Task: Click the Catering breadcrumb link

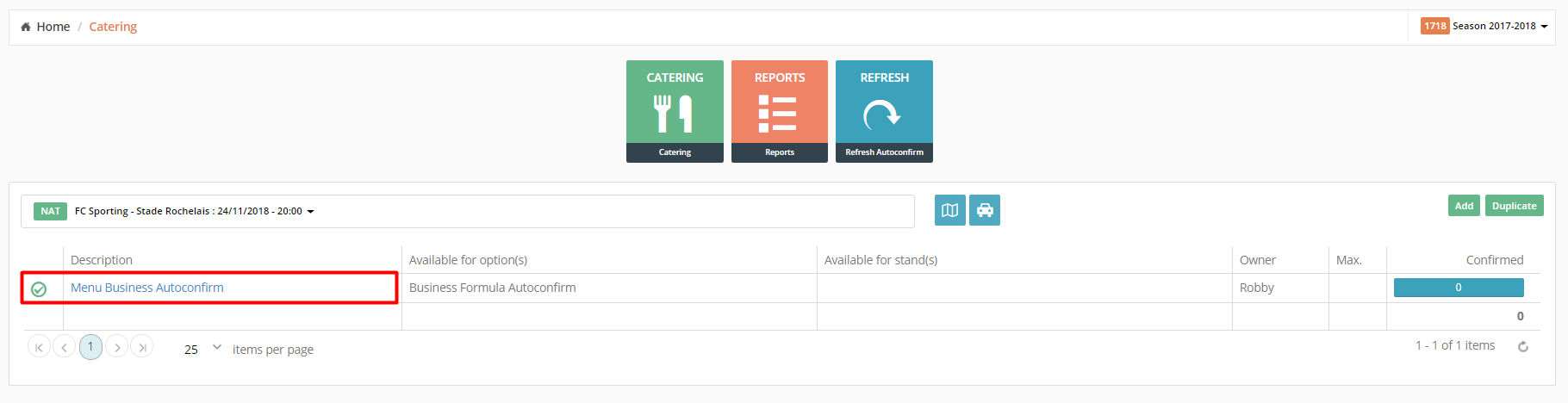Action: (113, 27)
